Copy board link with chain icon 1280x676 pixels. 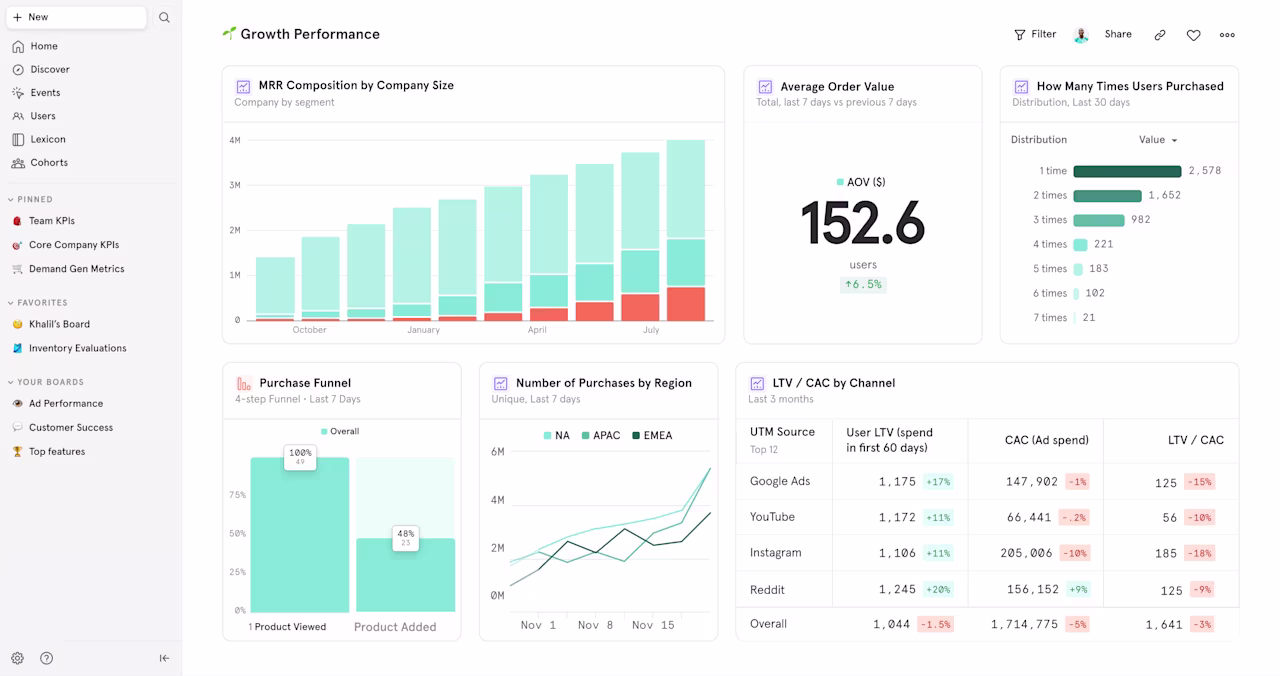tap(1160, 35)
